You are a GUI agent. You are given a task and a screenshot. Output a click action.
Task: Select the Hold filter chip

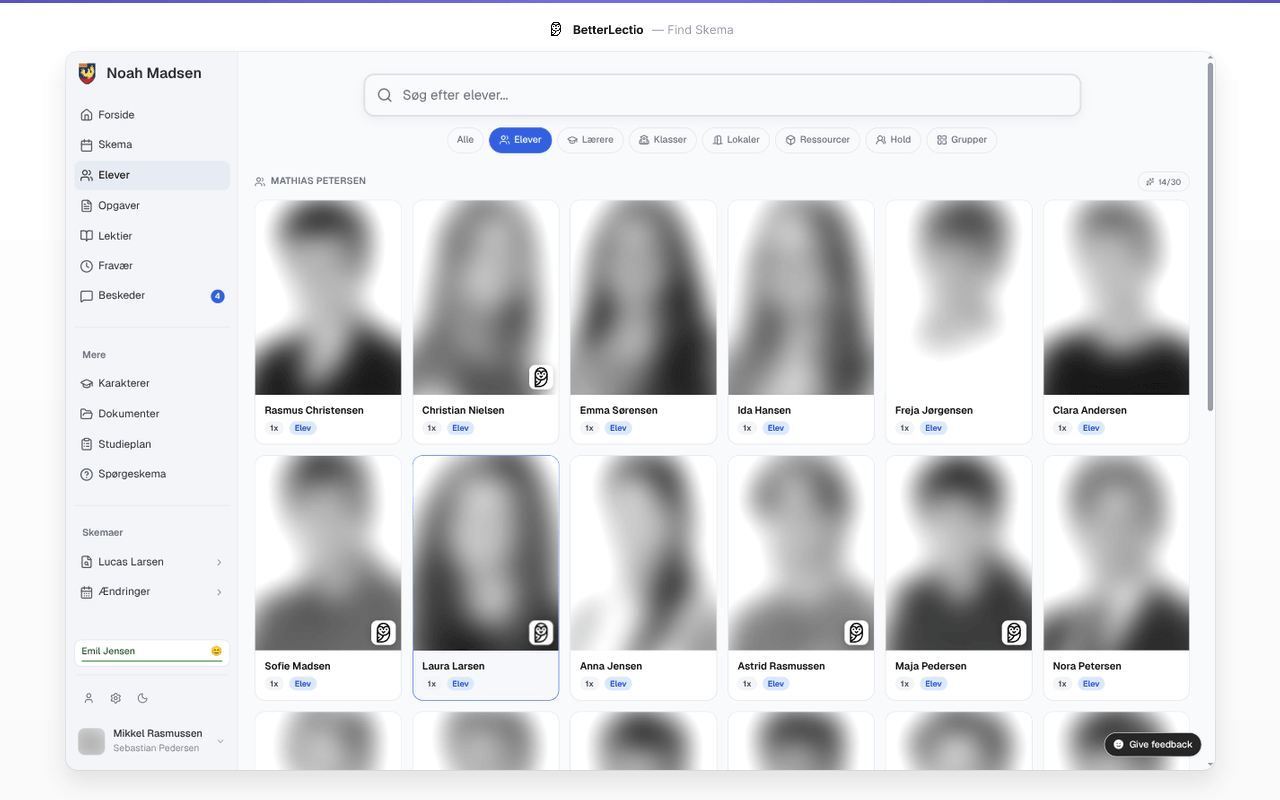893,140
